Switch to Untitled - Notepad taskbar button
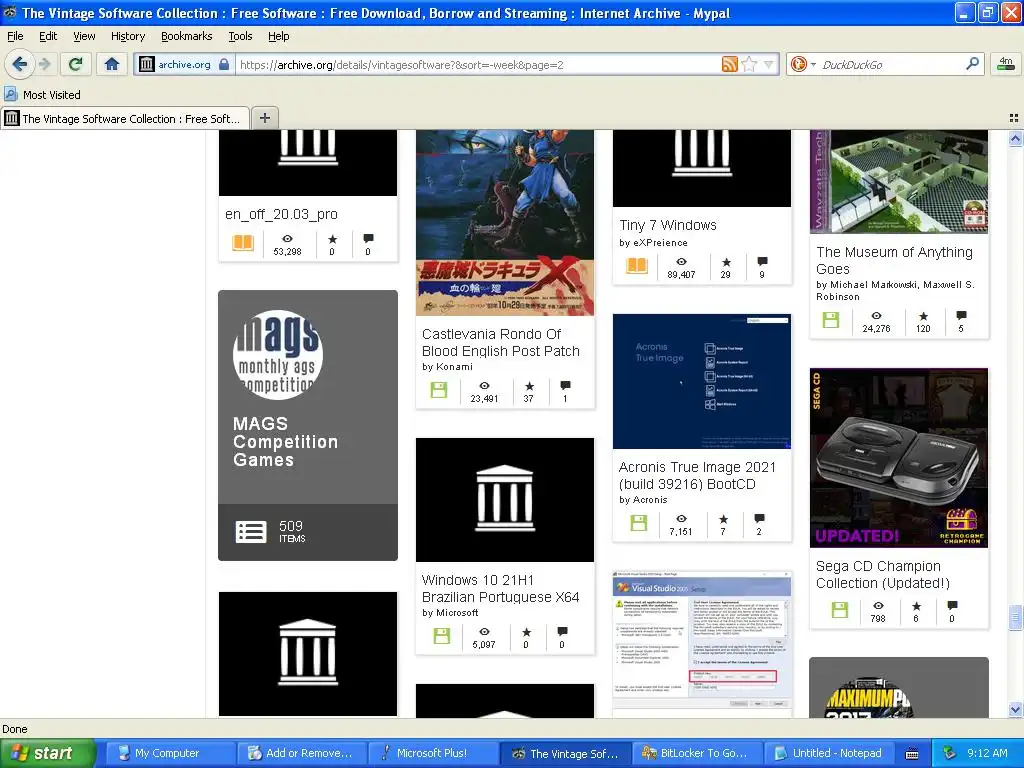 829,753
